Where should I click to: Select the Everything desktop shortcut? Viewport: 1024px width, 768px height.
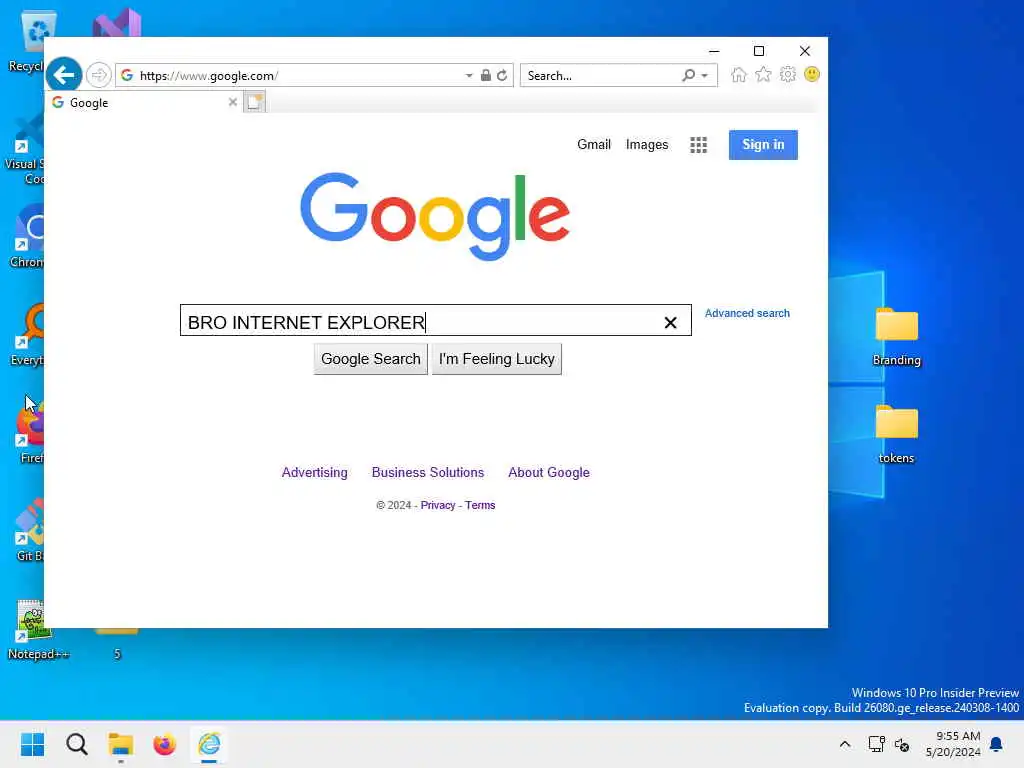[27, 334]
